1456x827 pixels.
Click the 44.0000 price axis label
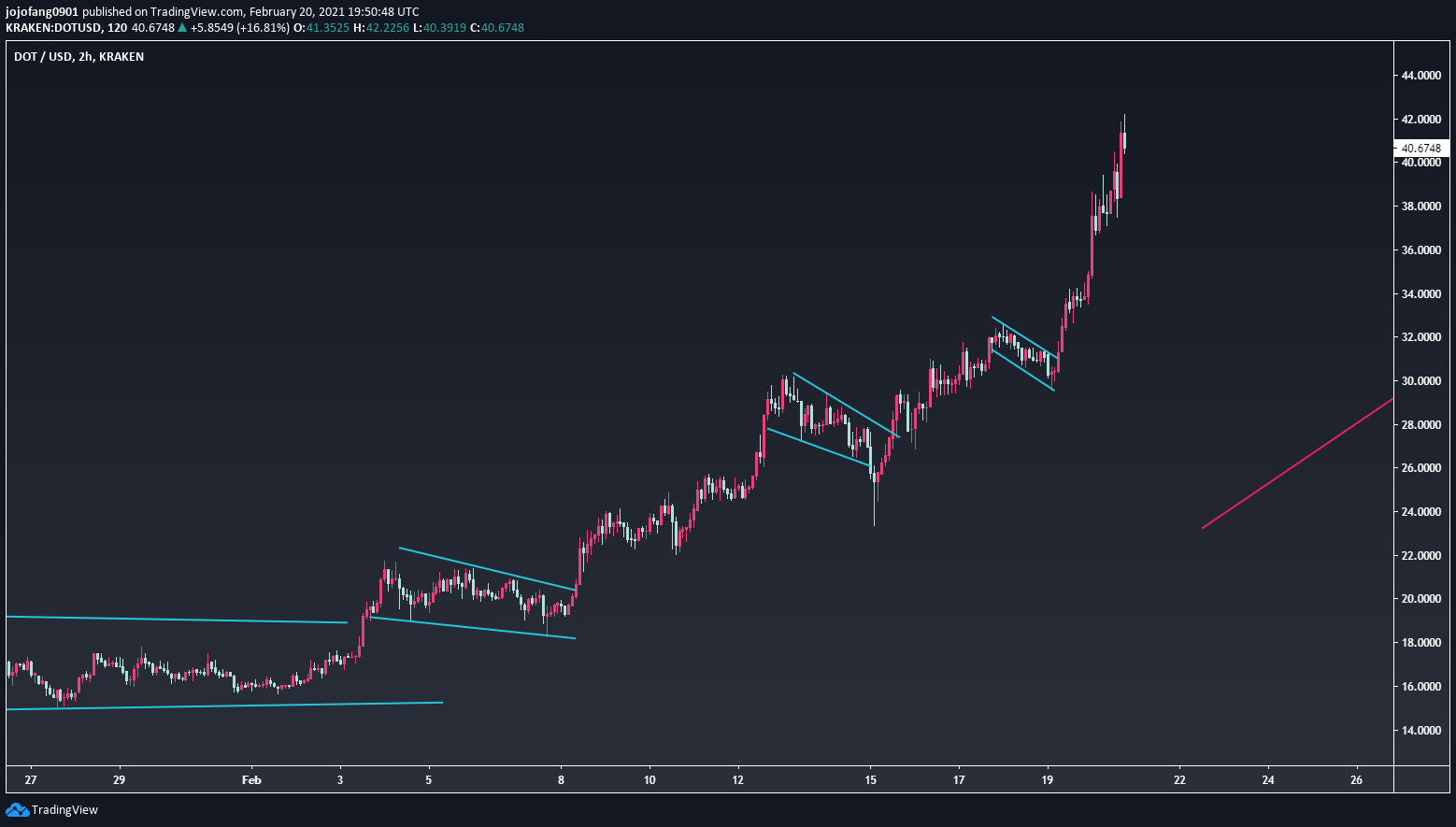1421,76
